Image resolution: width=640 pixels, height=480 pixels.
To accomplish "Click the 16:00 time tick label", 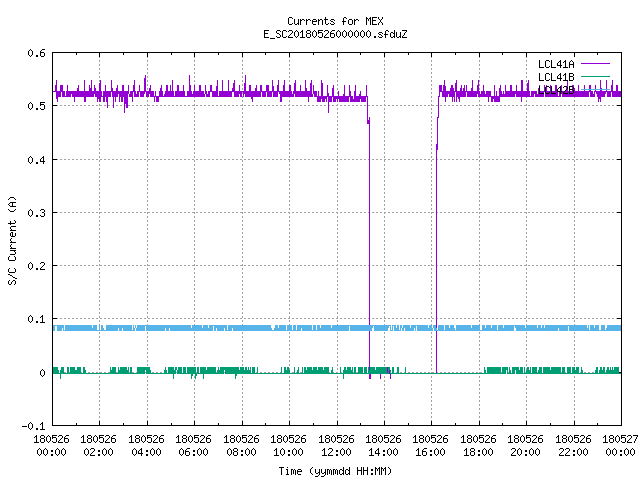I will (430, 452).
